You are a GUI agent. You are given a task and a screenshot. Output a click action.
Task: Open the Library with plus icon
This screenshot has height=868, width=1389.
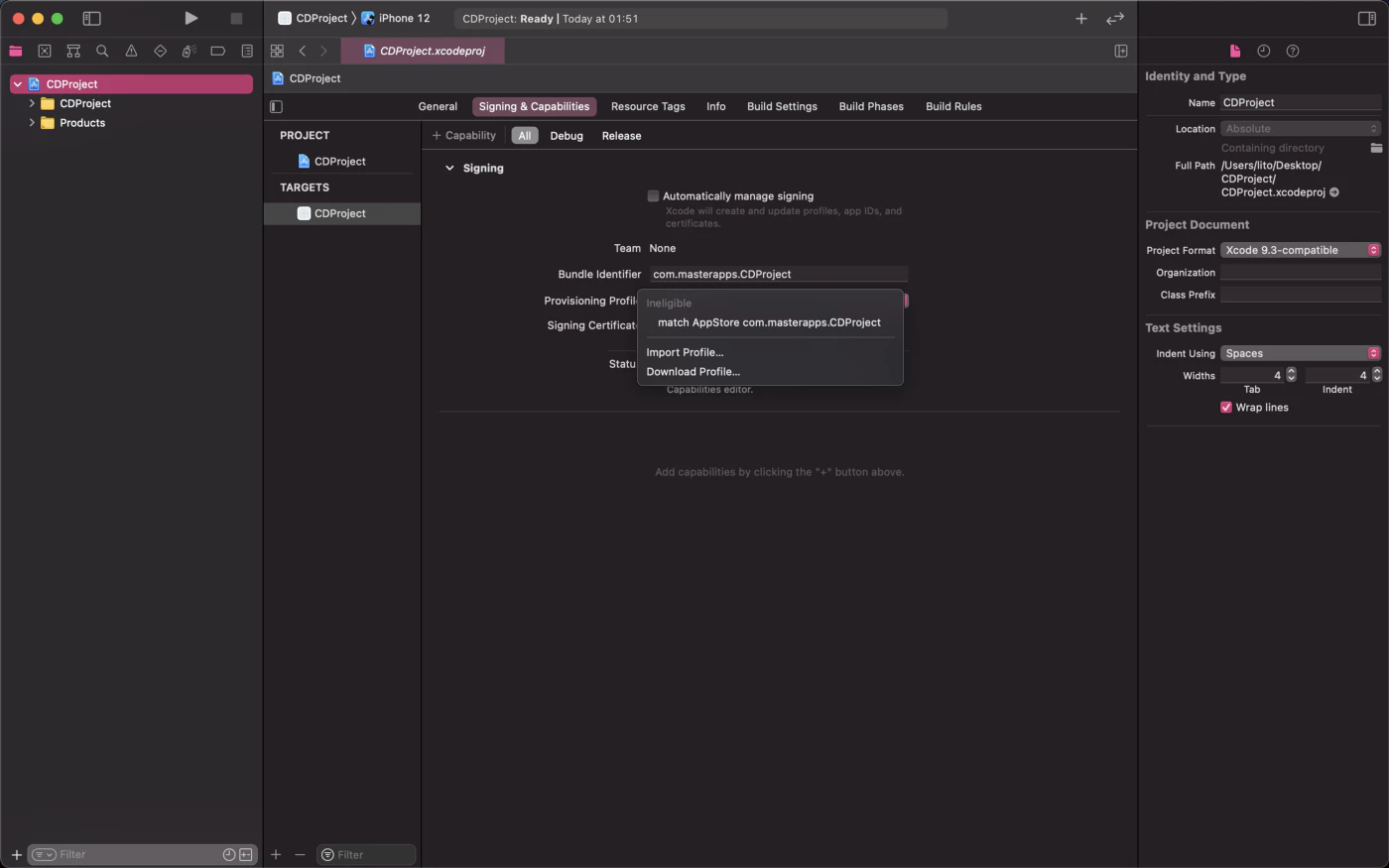point(1080,18)
